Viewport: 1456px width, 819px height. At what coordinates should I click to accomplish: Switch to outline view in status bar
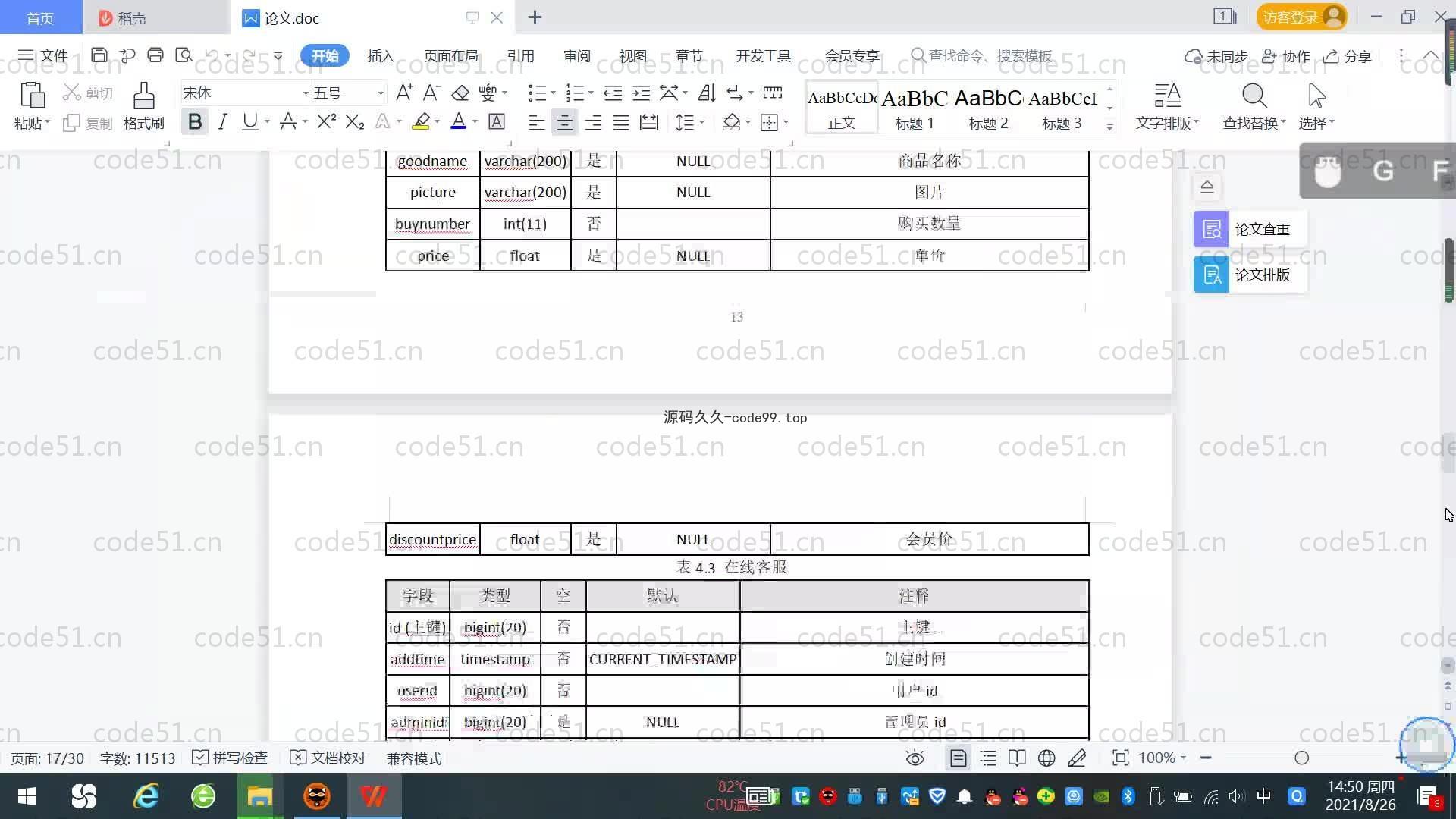click(988, 758)
